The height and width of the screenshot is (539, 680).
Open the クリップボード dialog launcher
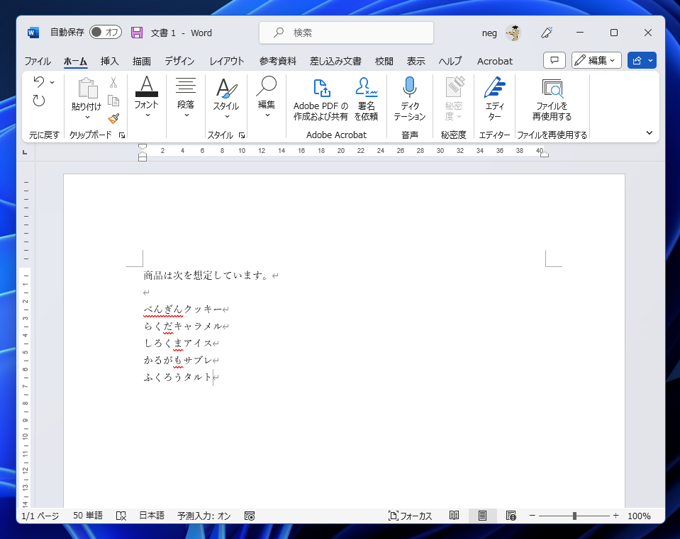coord(122,135)
